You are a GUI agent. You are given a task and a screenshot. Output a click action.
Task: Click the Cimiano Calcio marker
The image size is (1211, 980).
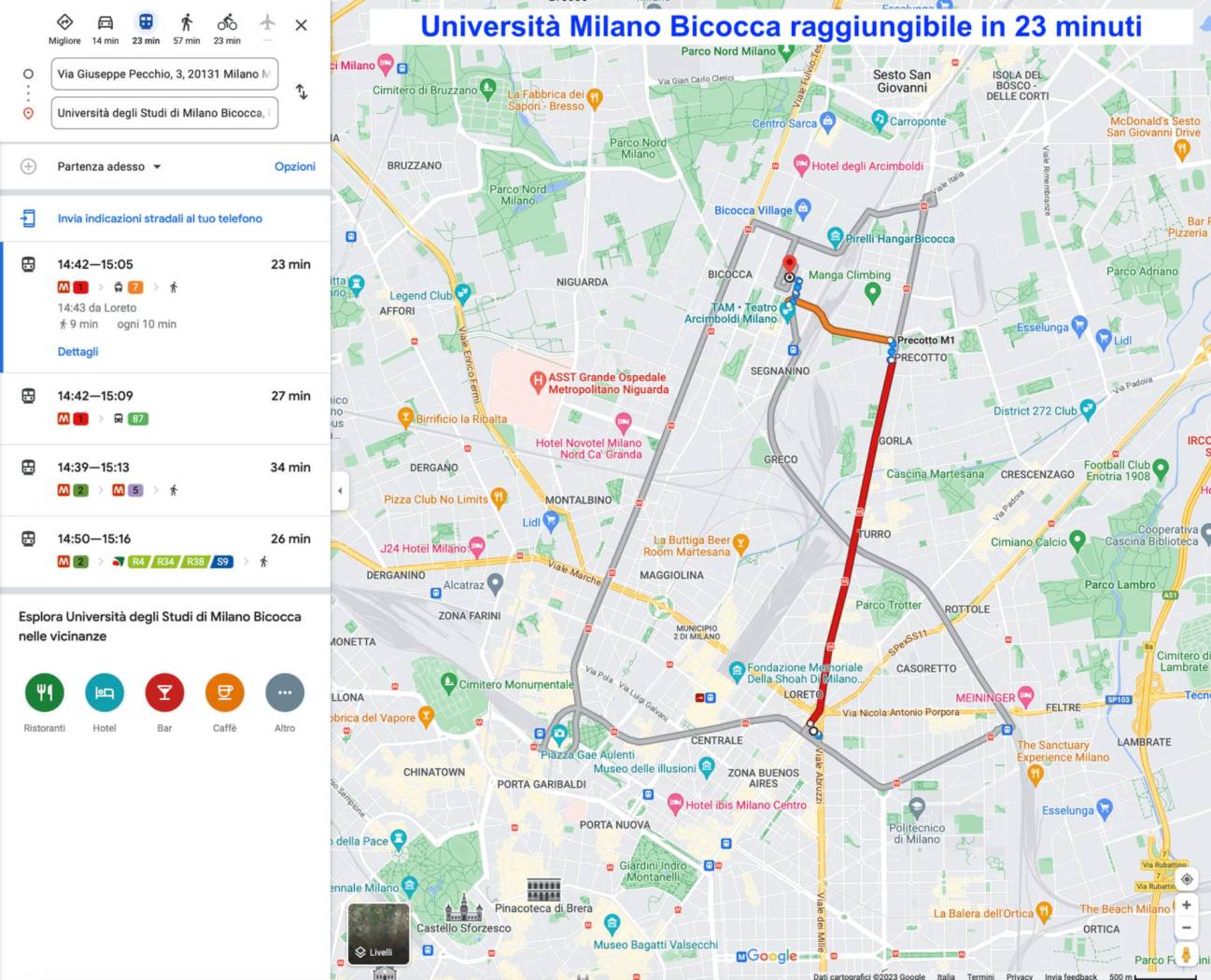tap(1077, 539)
